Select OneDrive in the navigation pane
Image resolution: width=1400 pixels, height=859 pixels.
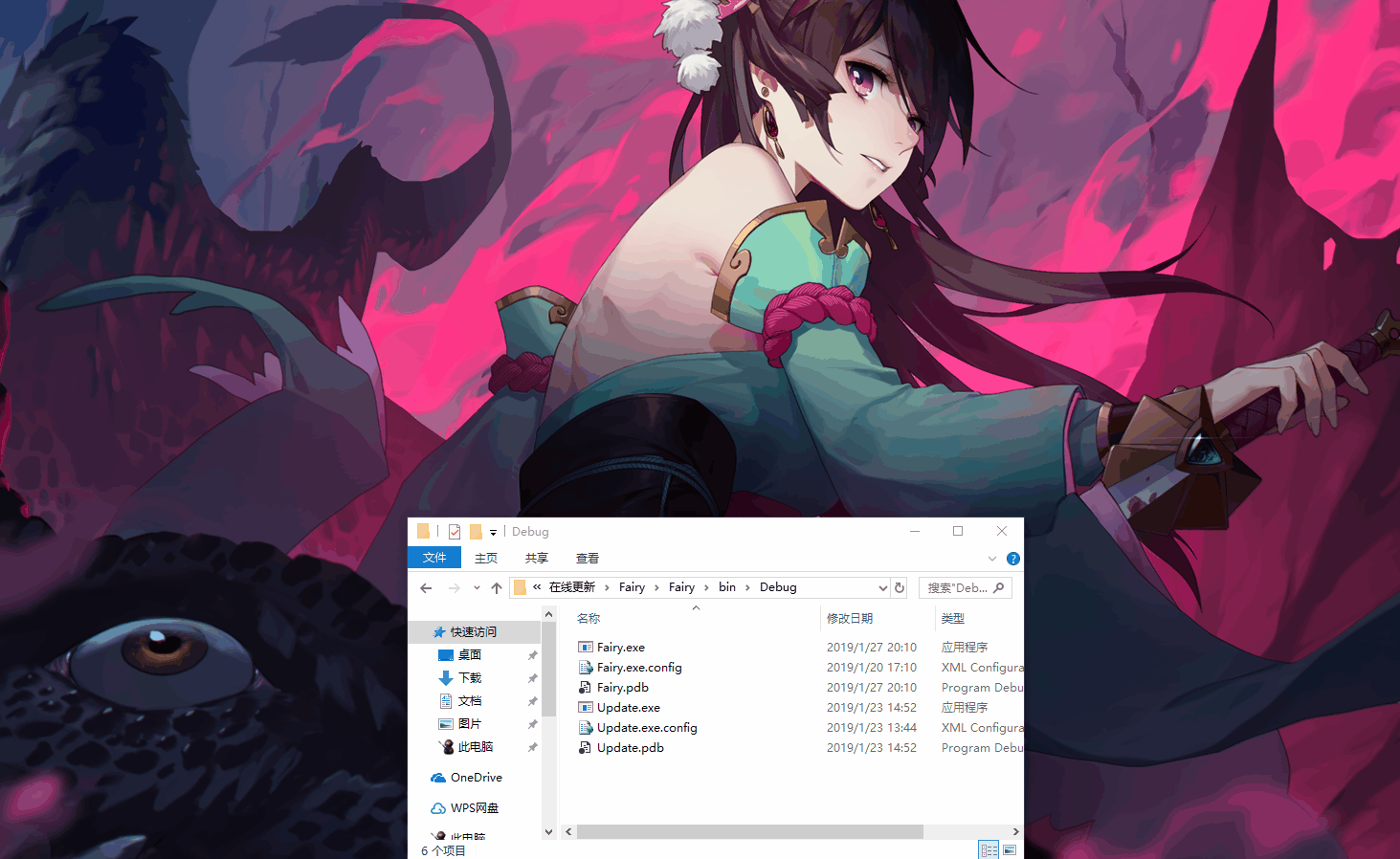tap(477, 778)
